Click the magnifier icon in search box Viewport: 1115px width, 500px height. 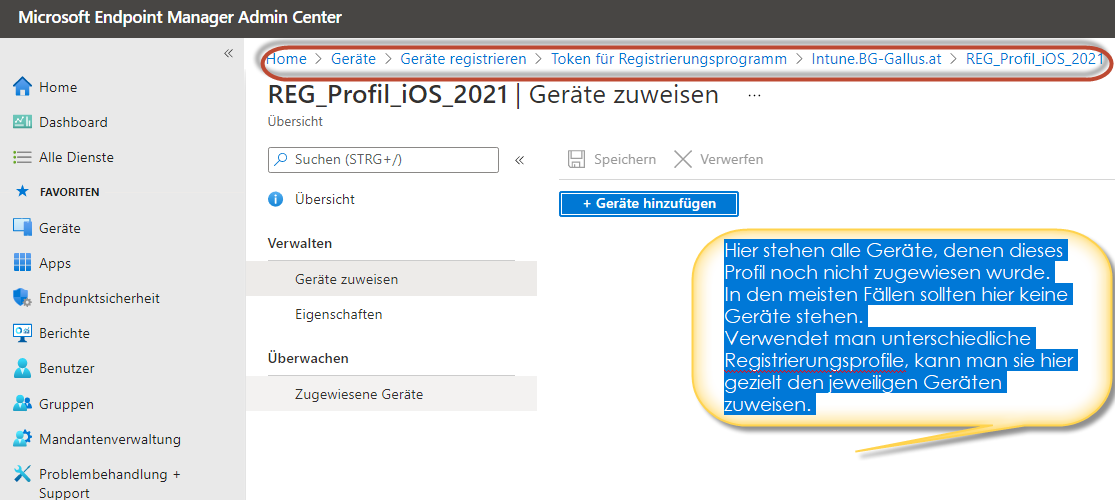[282, 160]
